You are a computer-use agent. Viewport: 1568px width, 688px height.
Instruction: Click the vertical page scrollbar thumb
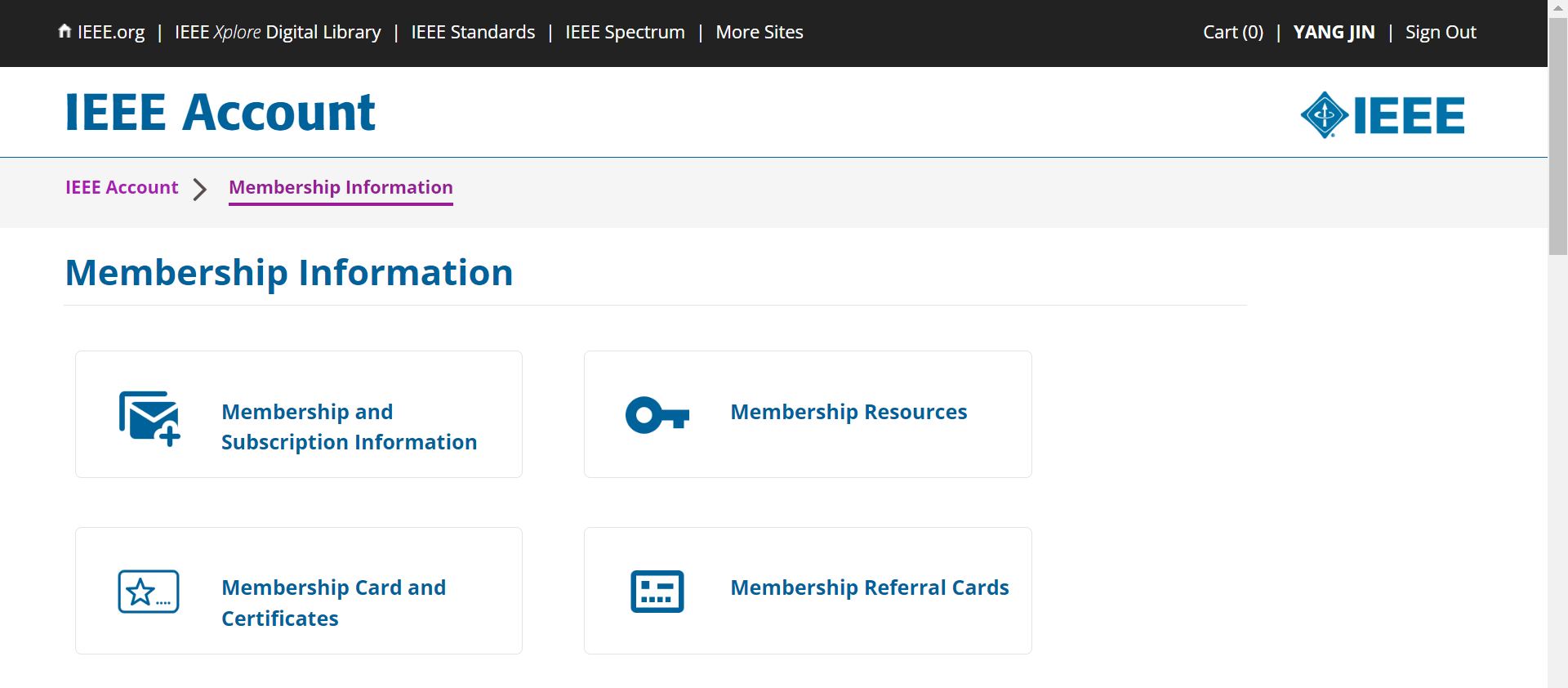pyautogui.click(x=1557, y=136)
